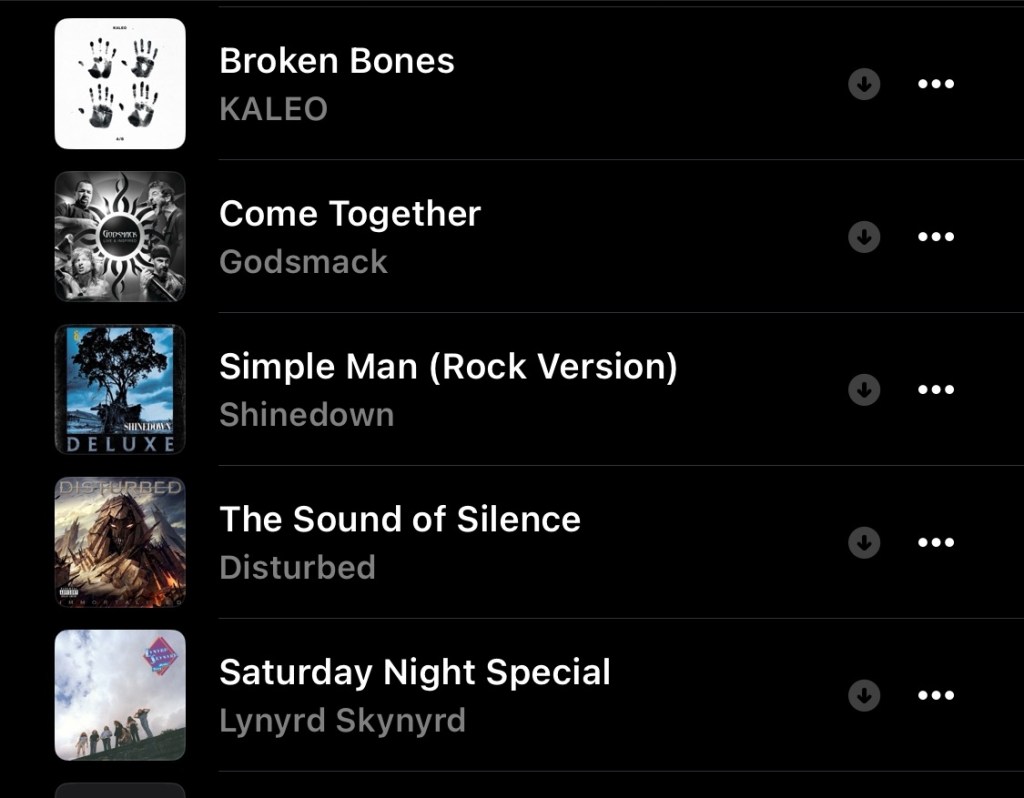Select The Sound of Silence song title
Screen dimensions: 1024x798
coord(400,520)
